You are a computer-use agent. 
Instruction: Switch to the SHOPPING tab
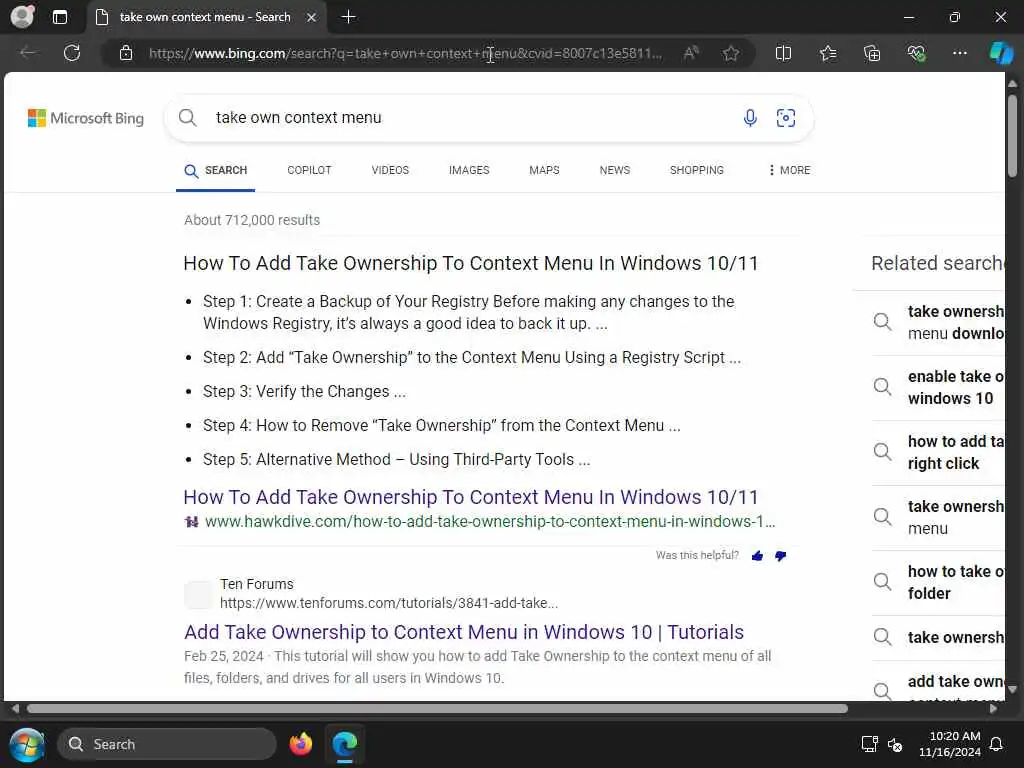[x=696, y=170]
